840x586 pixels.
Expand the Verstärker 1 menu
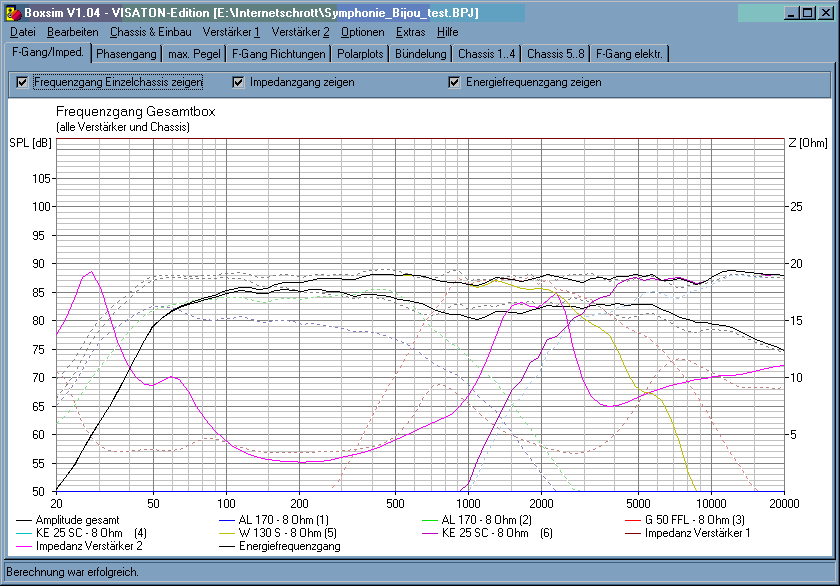(x=231, y=32)
